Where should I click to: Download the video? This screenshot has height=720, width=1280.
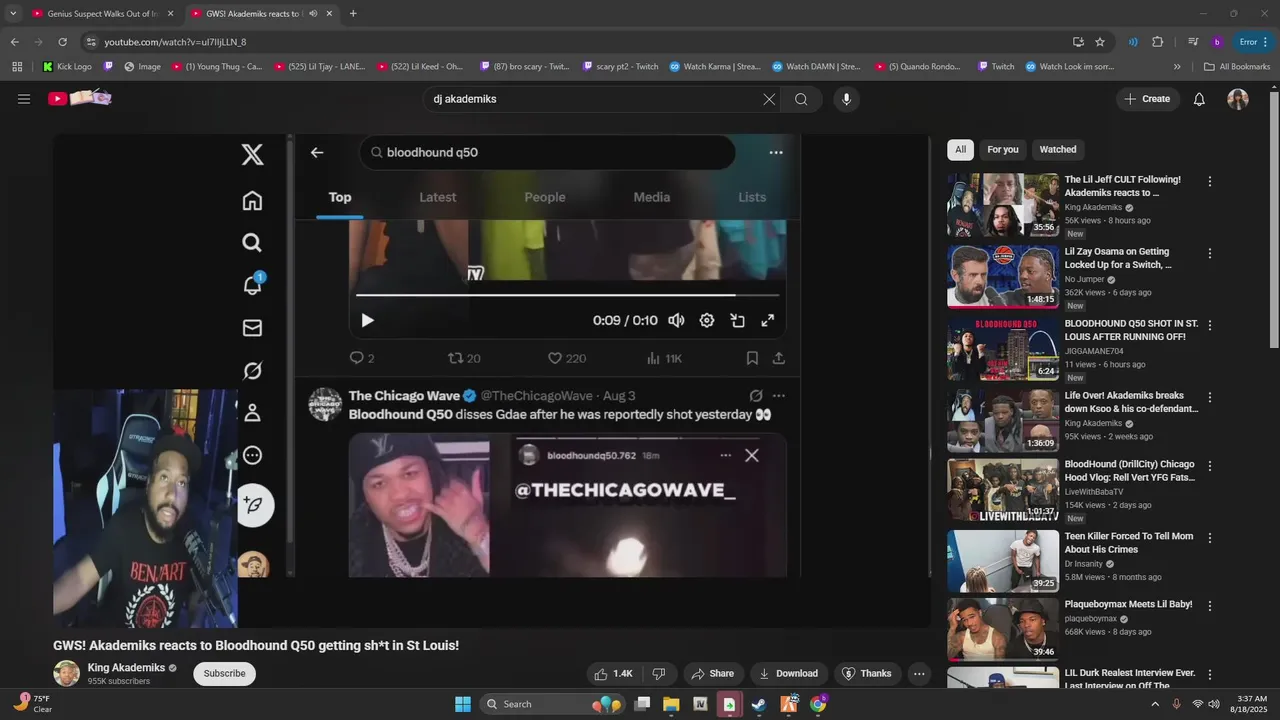[x=788, y=674]
